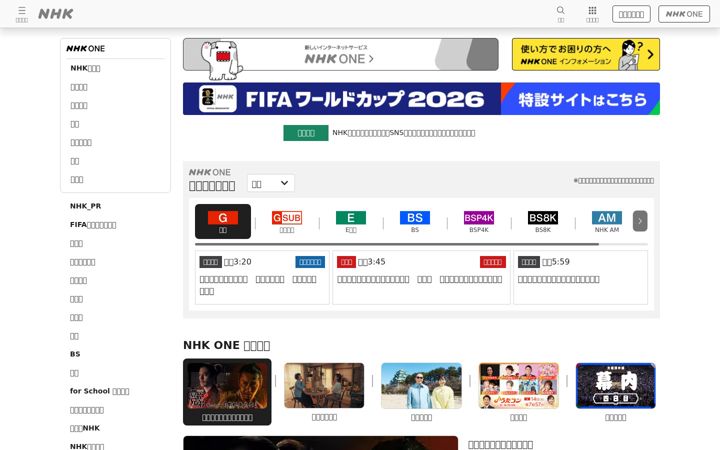Select the G channel tab

(x=223, y=221)
